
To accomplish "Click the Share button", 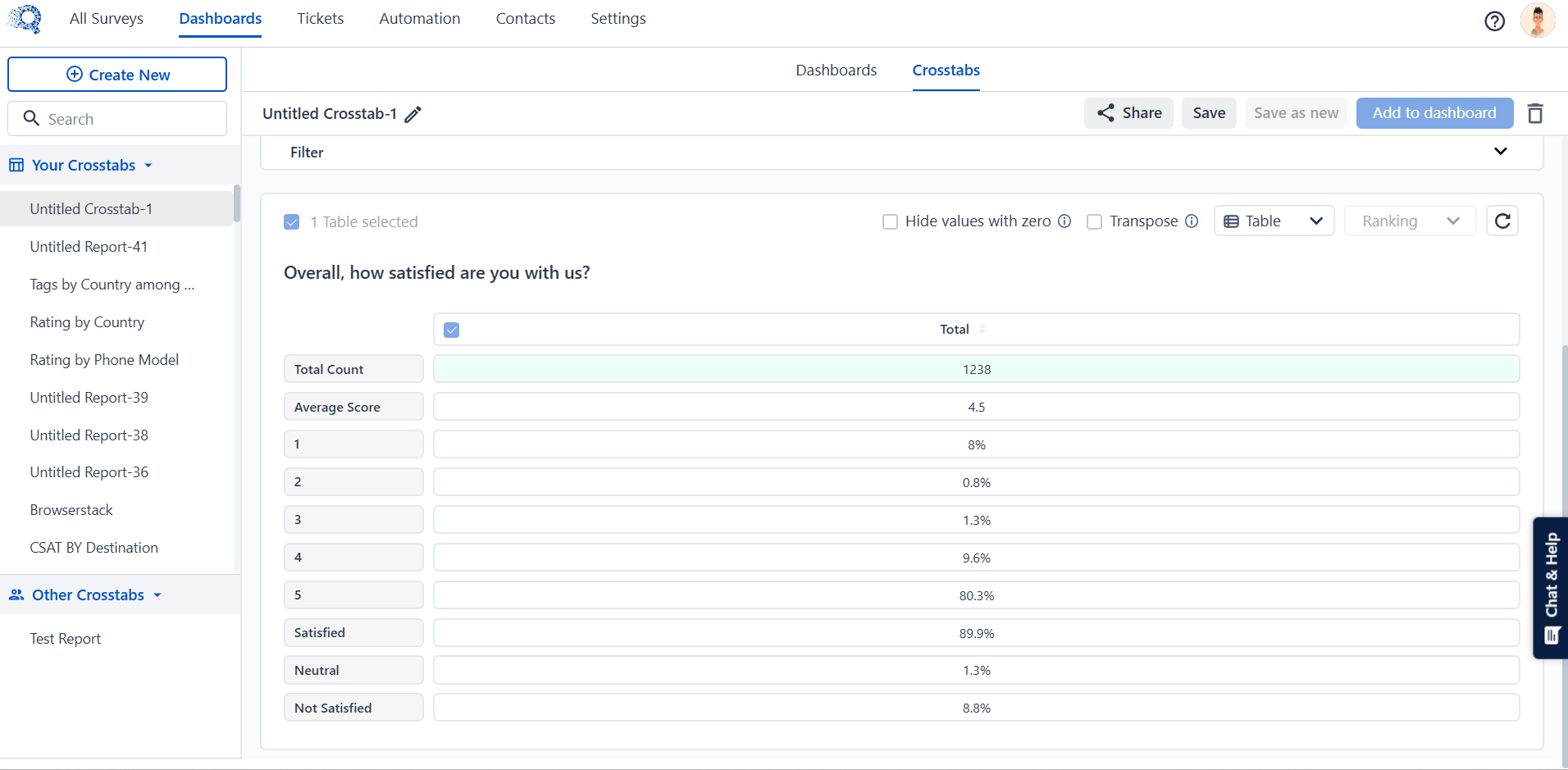I will click(1128, 113).
